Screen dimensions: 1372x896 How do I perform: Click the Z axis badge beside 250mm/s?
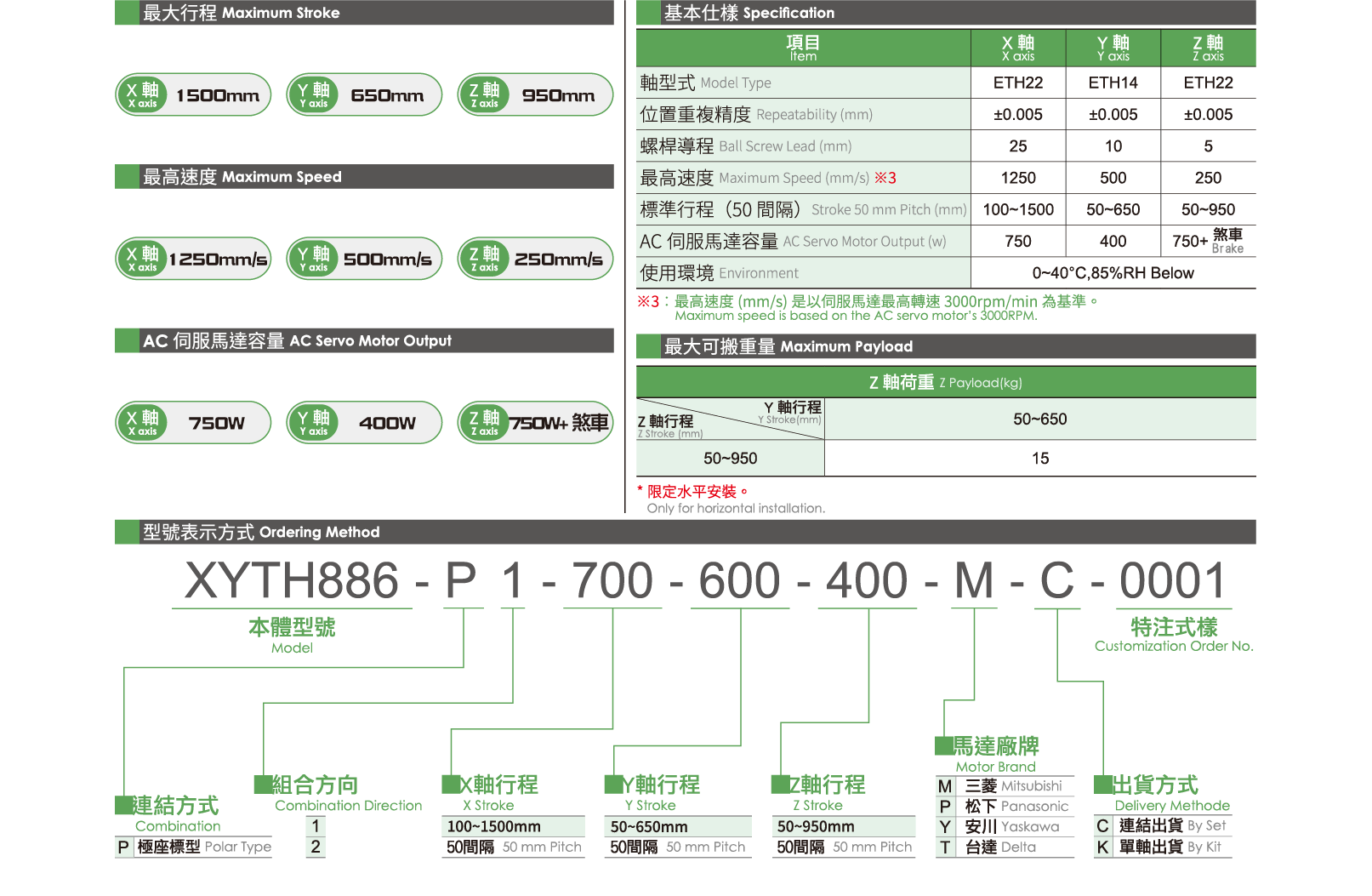484,259
